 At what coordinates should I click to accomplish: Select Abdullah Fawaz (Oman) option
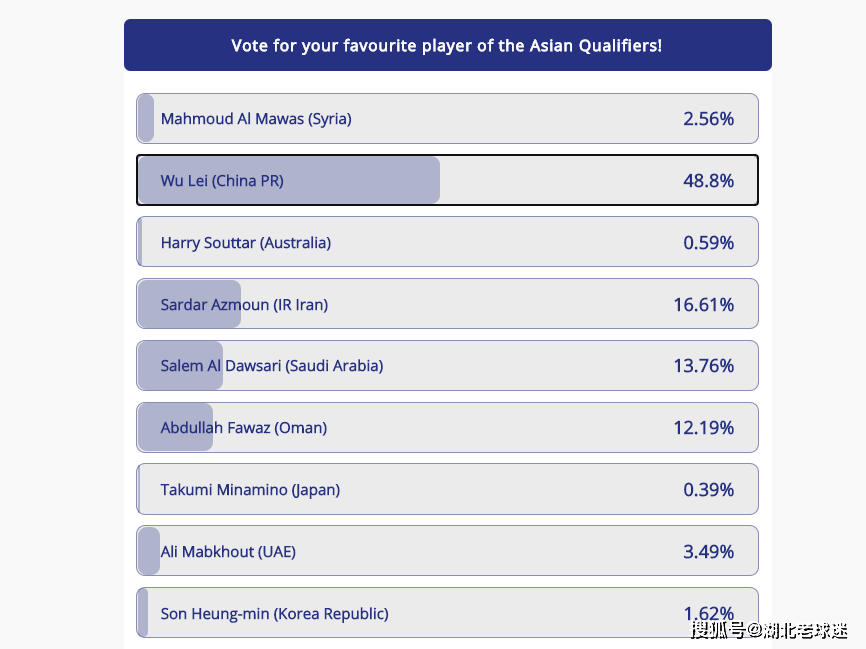tap(447, 428)
